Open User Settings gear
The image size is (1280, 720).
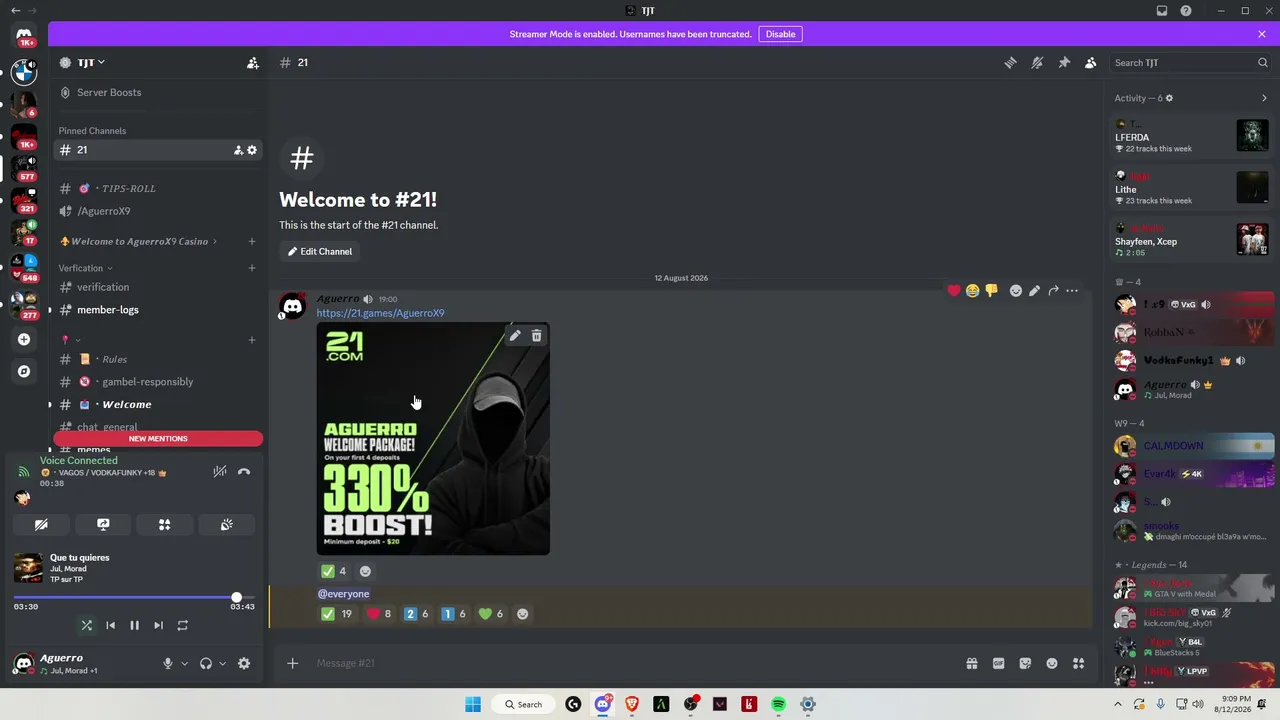tap(244, 663)
